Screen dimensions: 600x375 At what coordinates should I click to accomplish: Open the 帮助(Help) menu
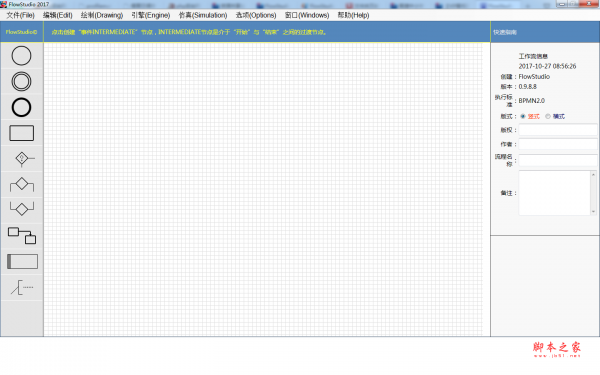coord(353,15)
